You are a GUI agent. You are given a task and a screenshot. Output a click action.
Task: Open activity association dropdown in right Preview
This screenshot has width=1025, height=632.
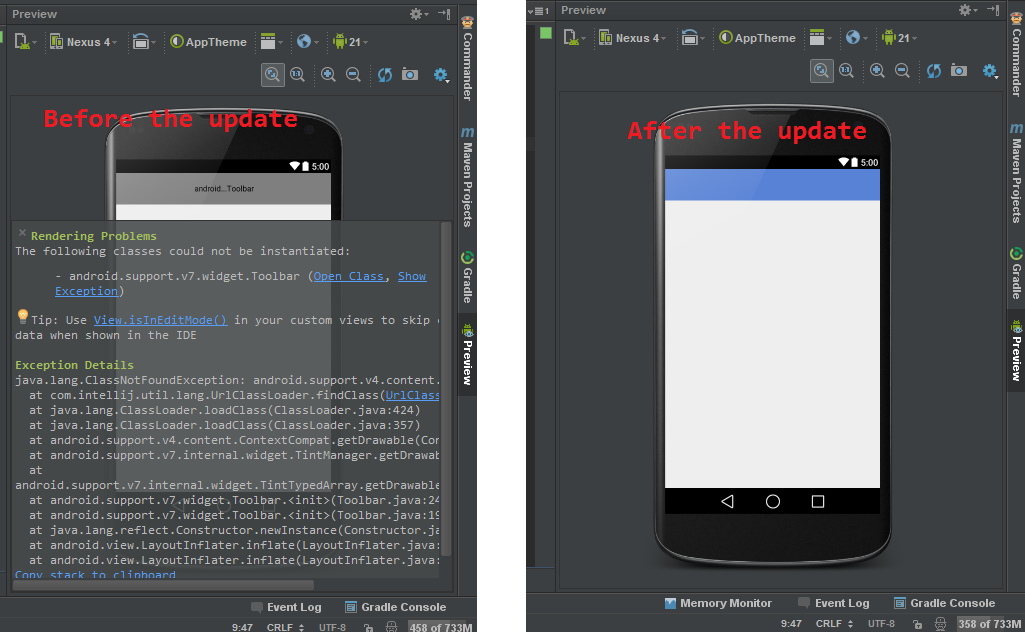pos(820,38)
